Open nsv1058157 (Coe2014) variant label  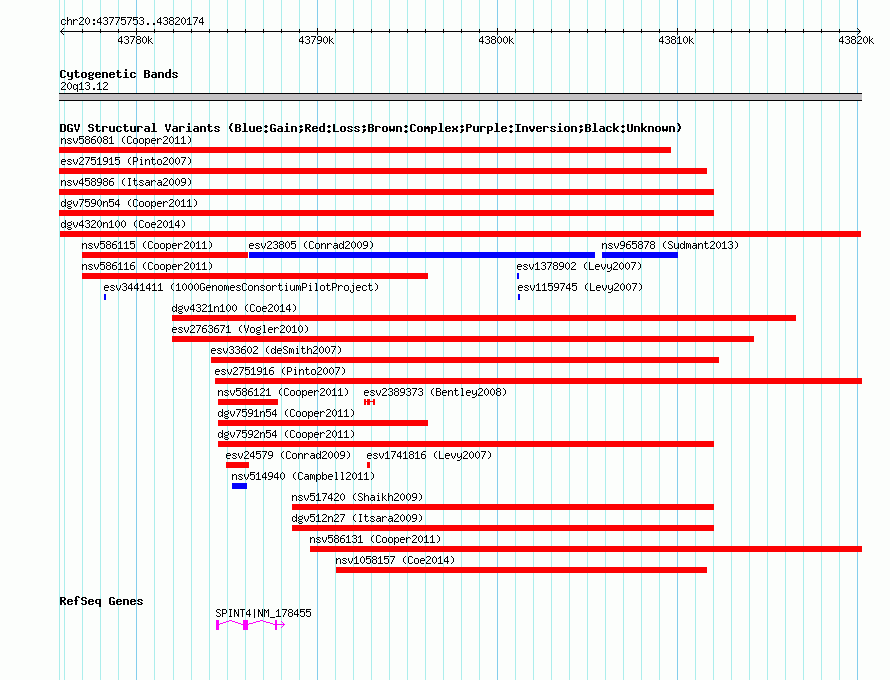click(x=395, y=560)
